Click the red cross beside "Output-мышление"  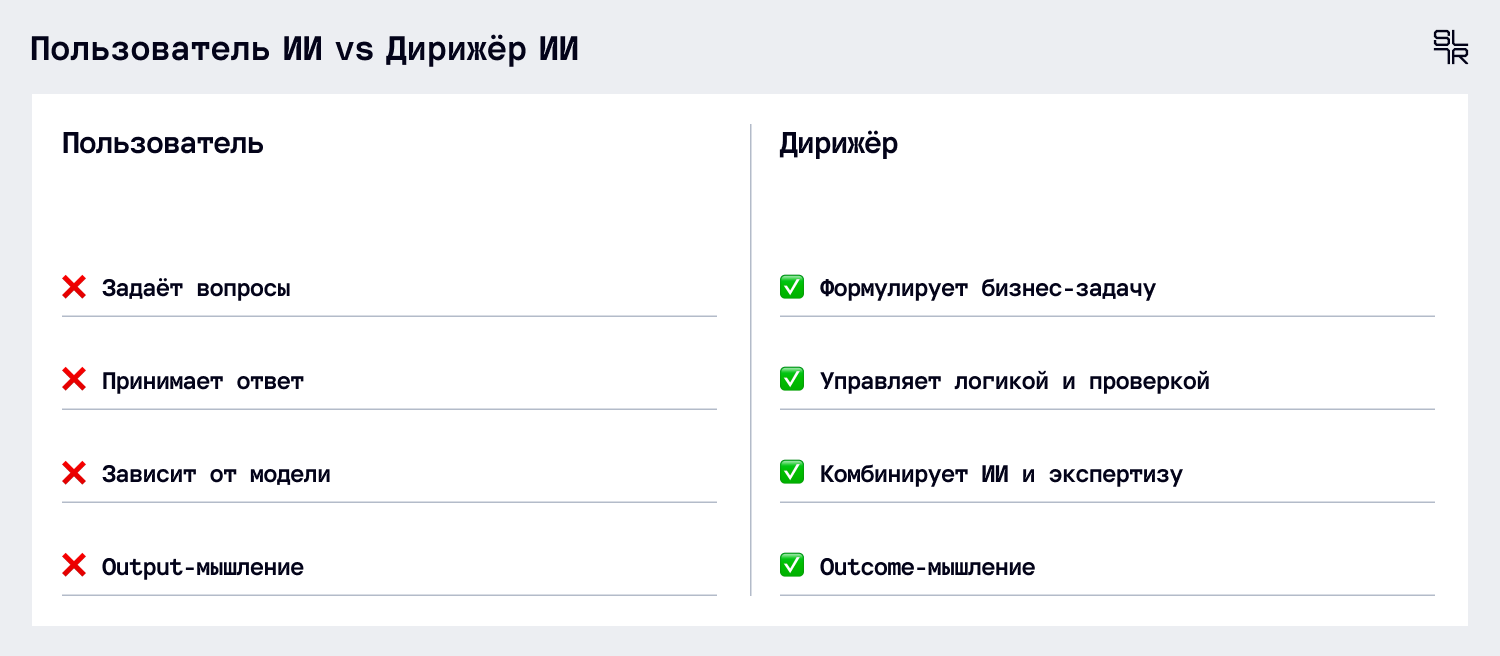(74, 566)
